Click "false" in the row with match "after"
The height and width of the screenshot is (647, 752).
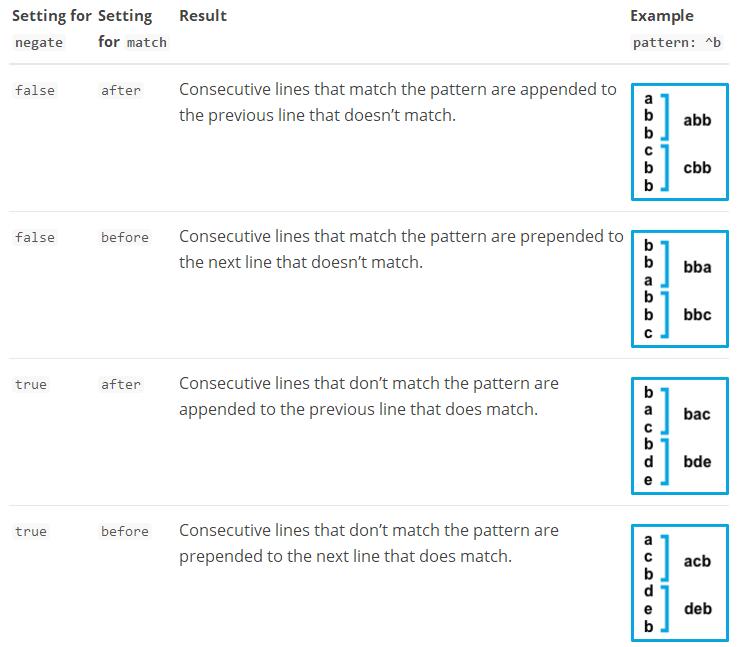coord(35,91)
